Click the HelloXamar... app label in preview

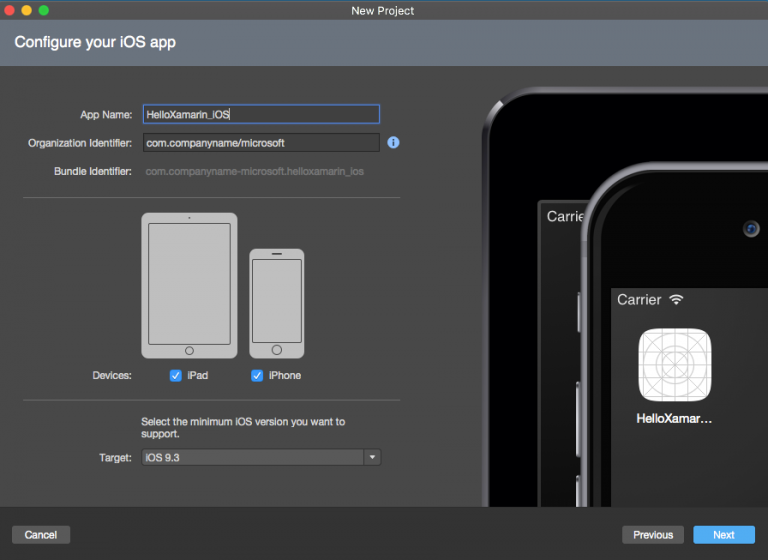pyautogui.click(x=674, y=418)
